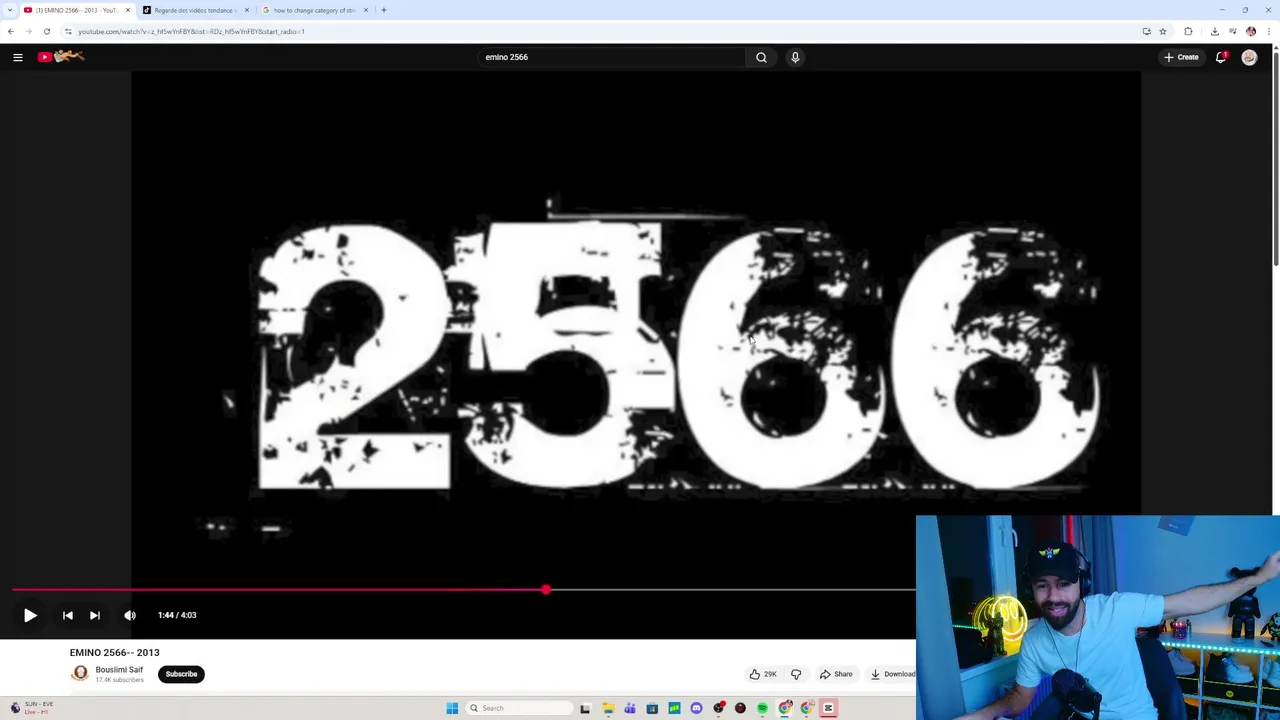This screenshot has width=1280, height=720.
Task: Reload the current page
Action: point(47,31)
